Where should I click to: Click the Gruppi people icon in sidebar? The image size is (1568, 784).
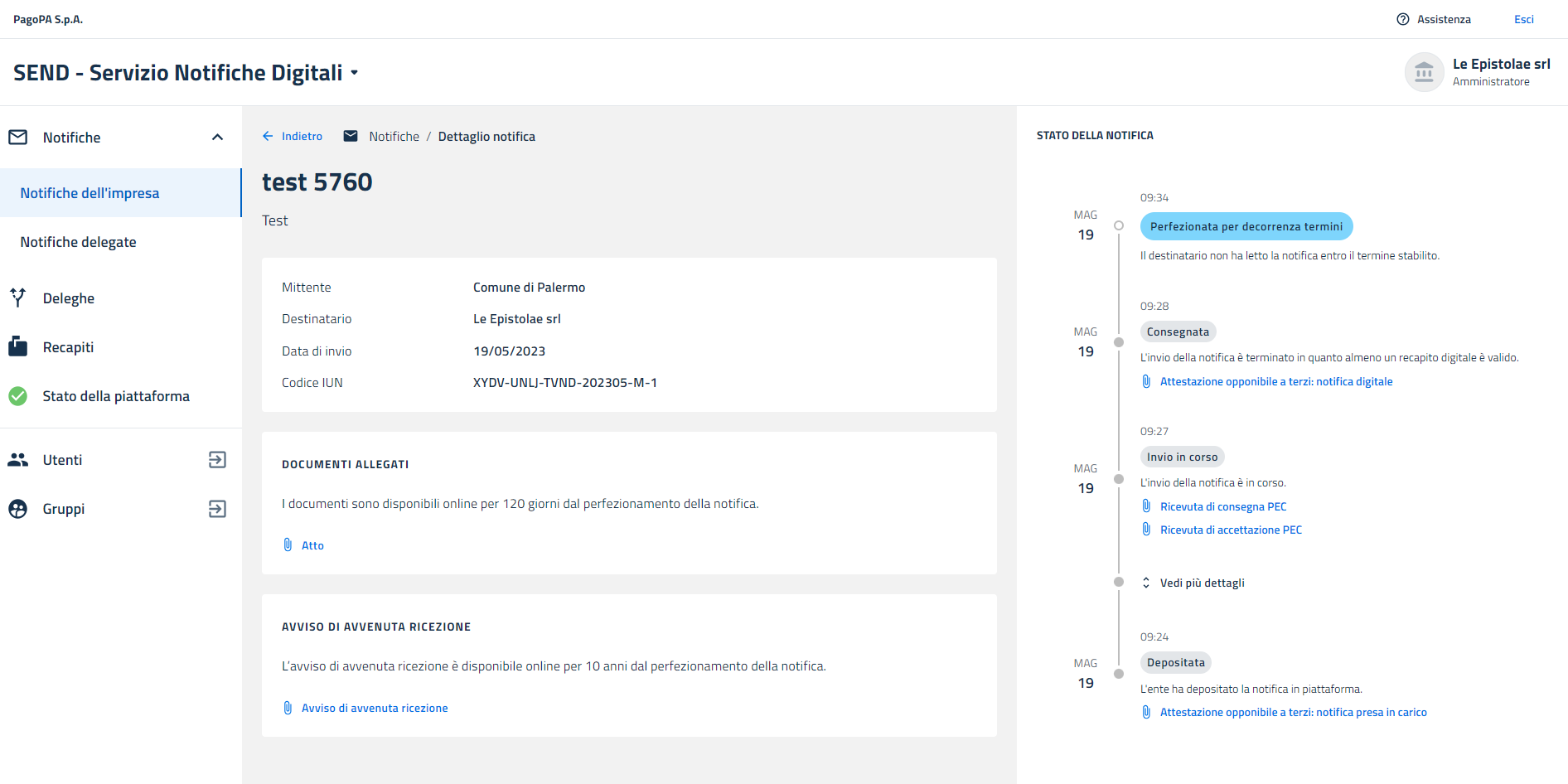pos(17,509)
